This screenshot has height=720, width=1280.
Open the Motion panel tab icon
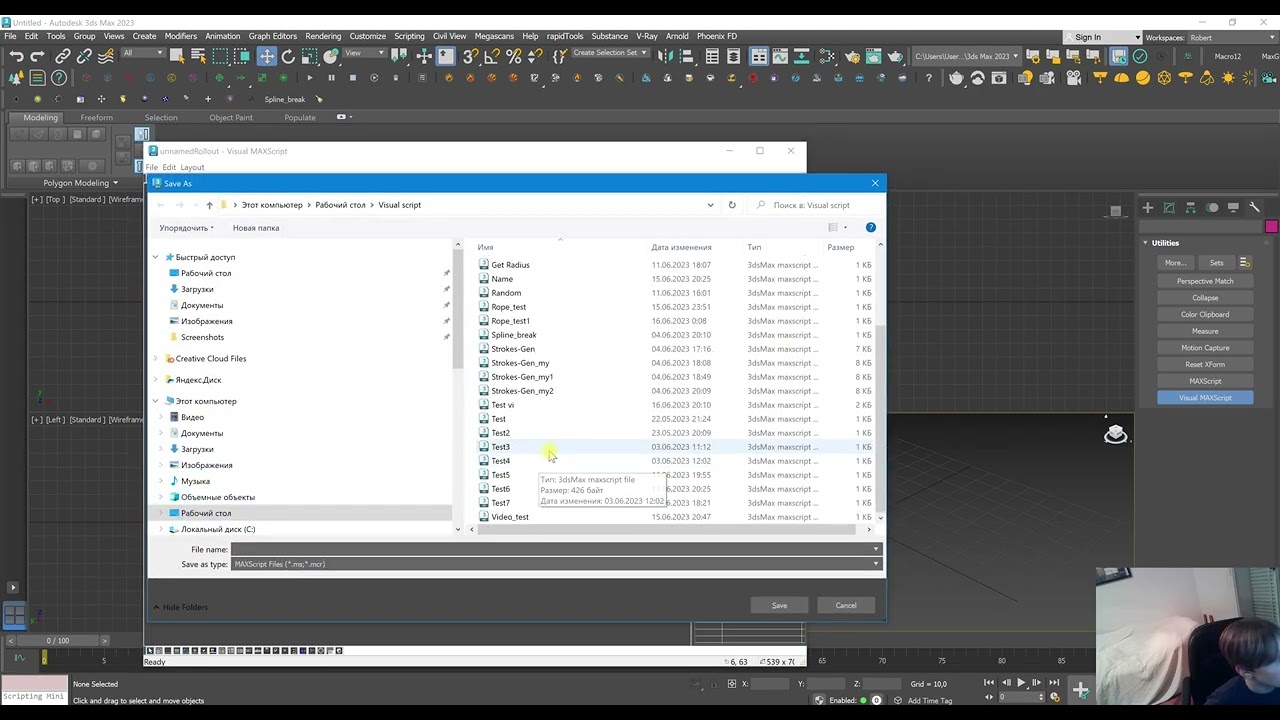[1212, 207]
